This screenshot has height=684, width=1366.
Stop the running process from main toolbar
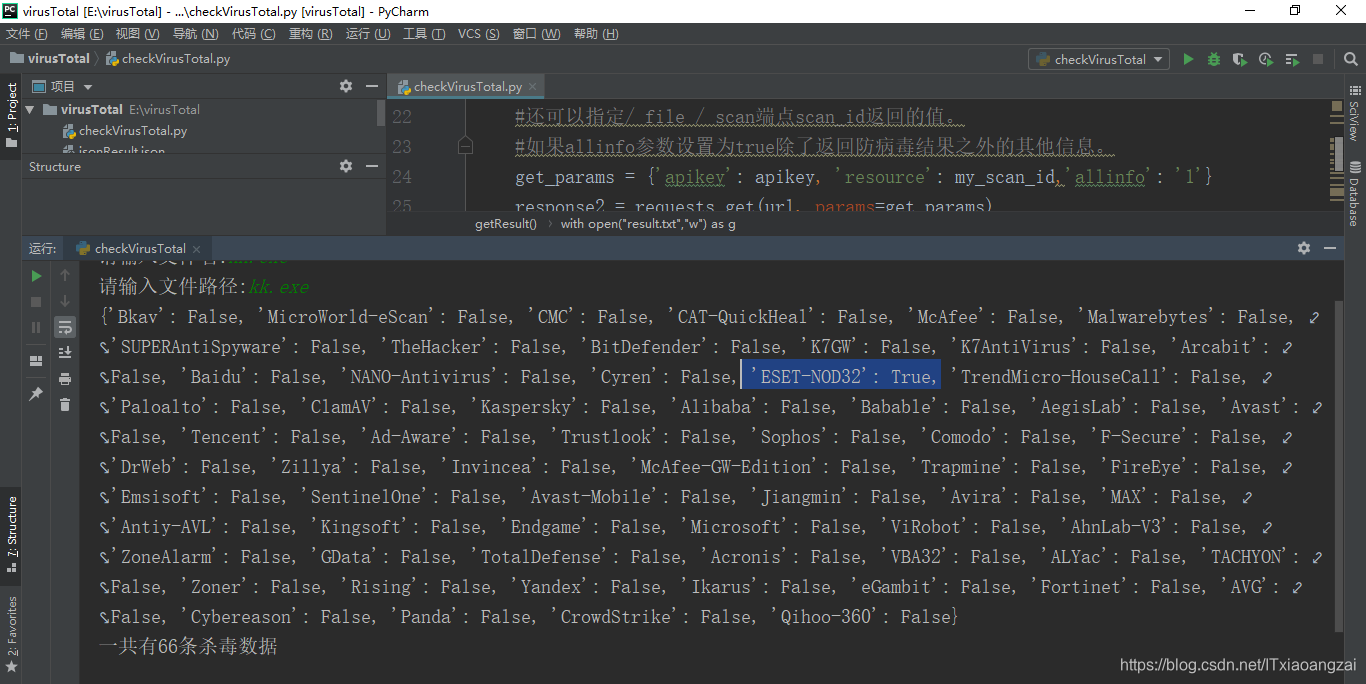1318,59
